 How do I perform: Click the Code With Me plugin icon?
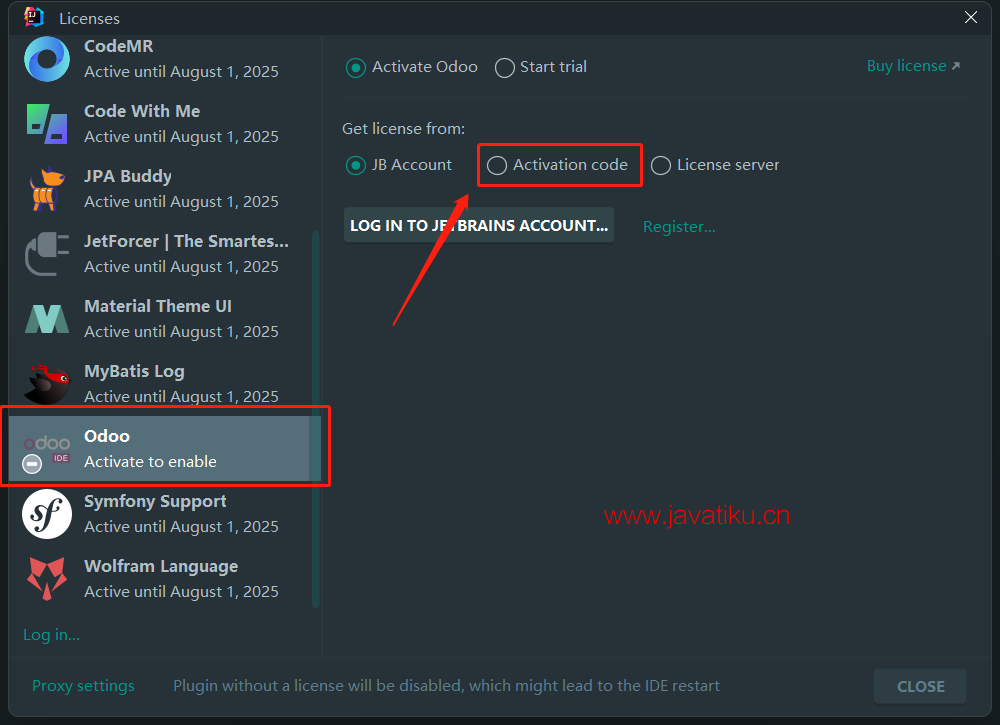coord(47,124)
